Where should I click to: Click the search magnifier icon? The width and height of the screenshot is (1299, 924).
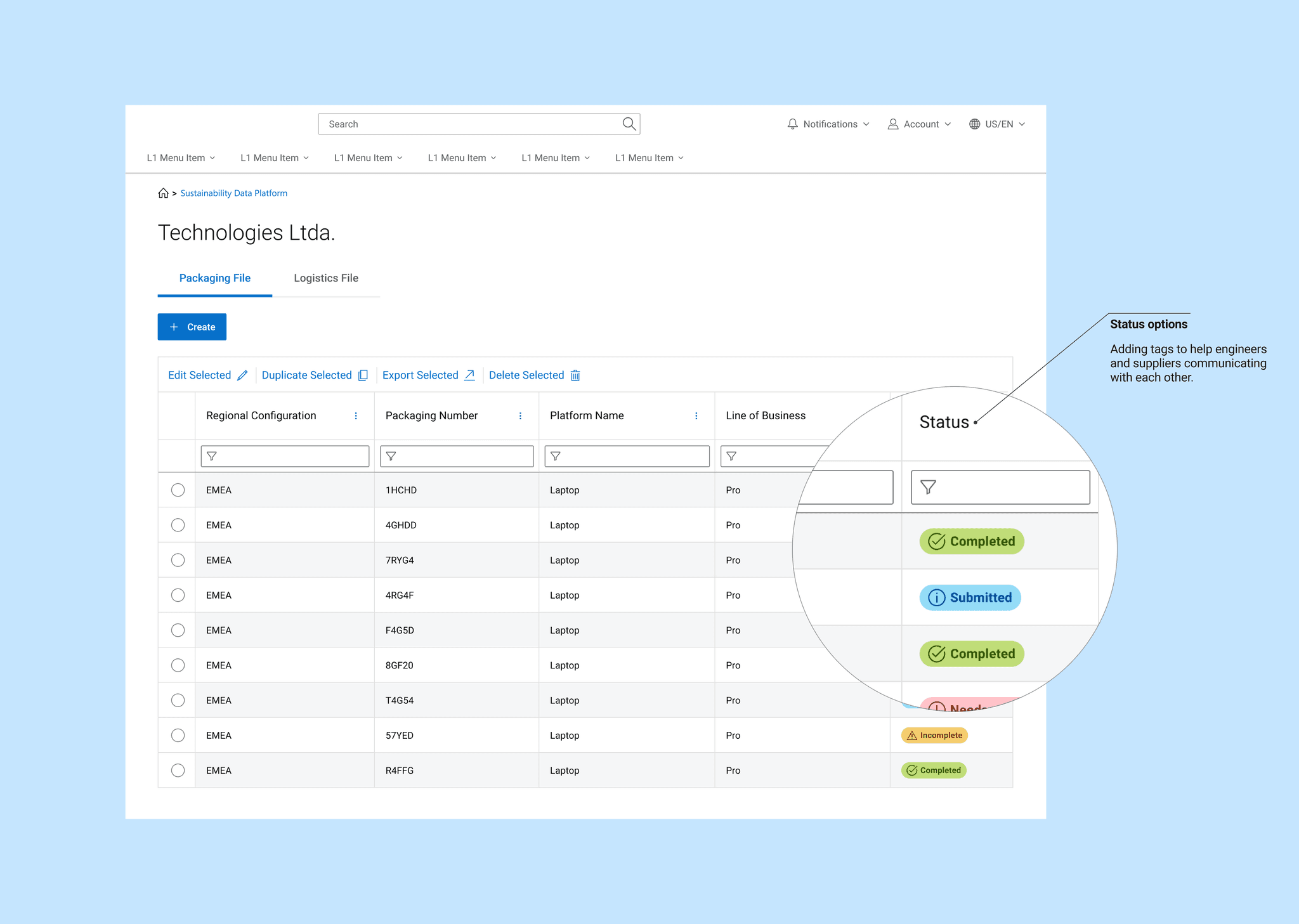click(629, 124)
